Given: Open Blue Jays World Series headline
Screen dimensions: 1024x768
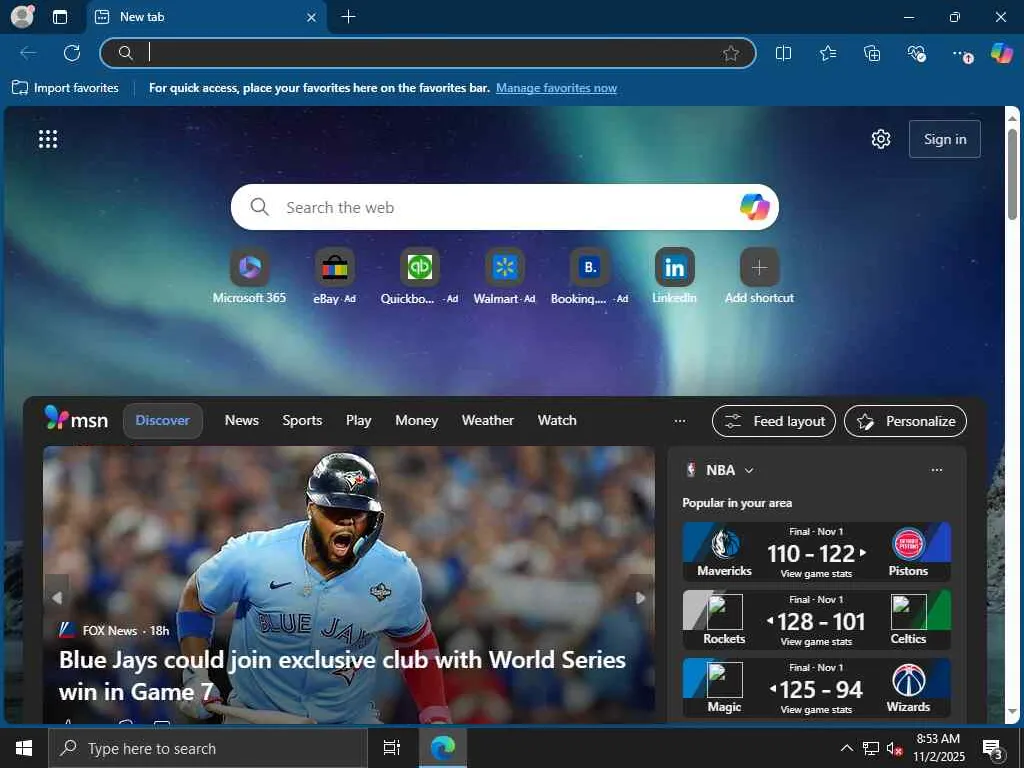Looking at the screenshot, I should [x=342, y=675].
